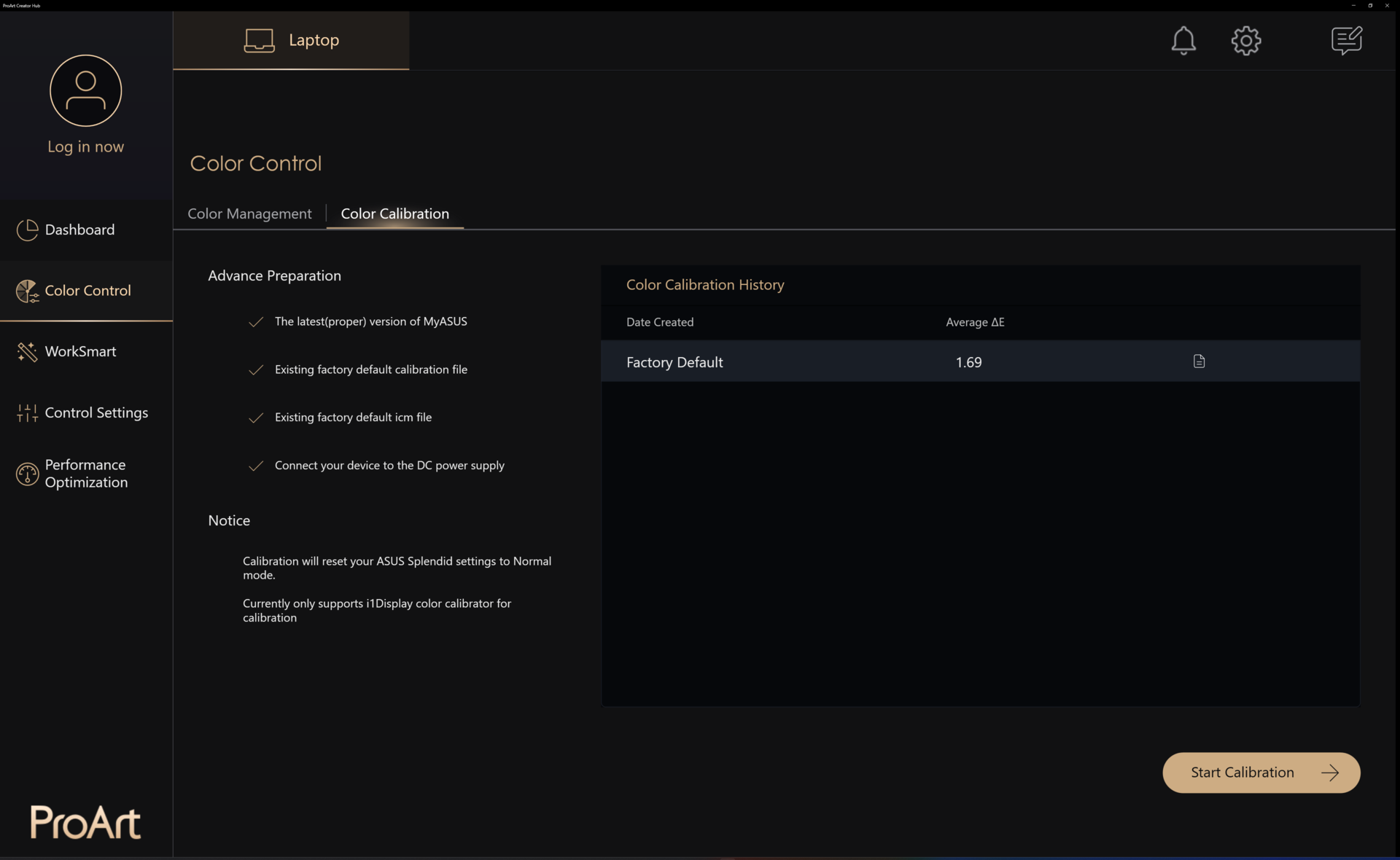Screen dimensions: 1400x860
Task: Click the MyASUS version checkmark
Action: pyautogui.click(x=256, y=322)
